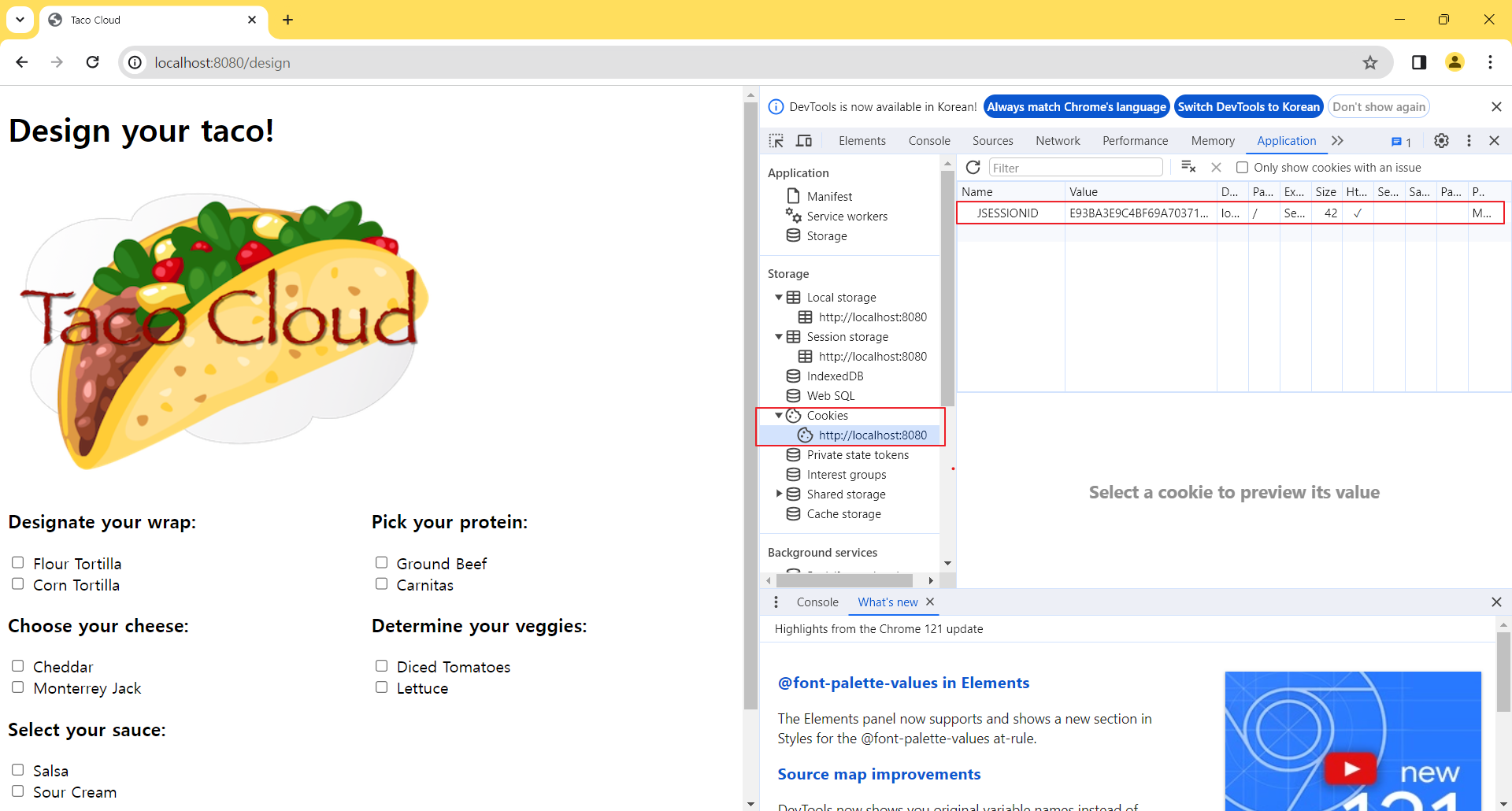Click the issues counter badge

pos(1401,142)
